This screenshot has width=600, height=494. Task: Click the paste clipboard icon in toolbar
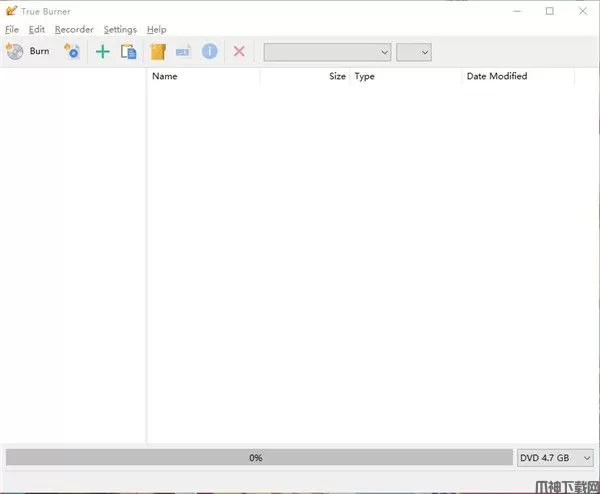(128, 51)
